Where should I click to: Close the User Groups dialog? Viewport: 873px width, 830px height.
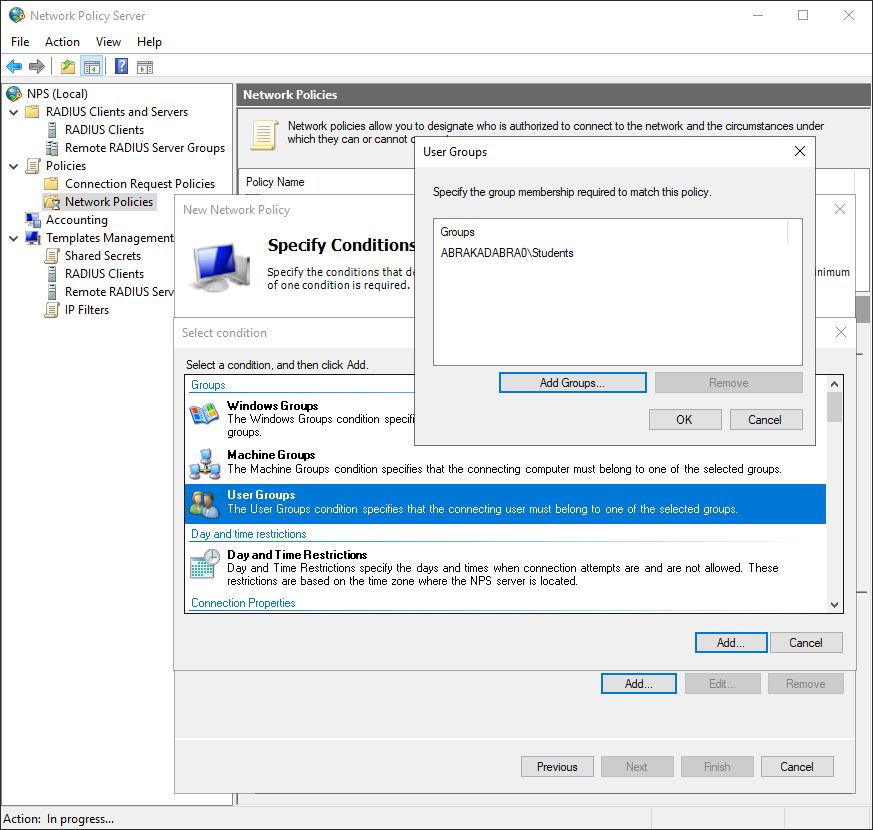[x=800, y=151]
